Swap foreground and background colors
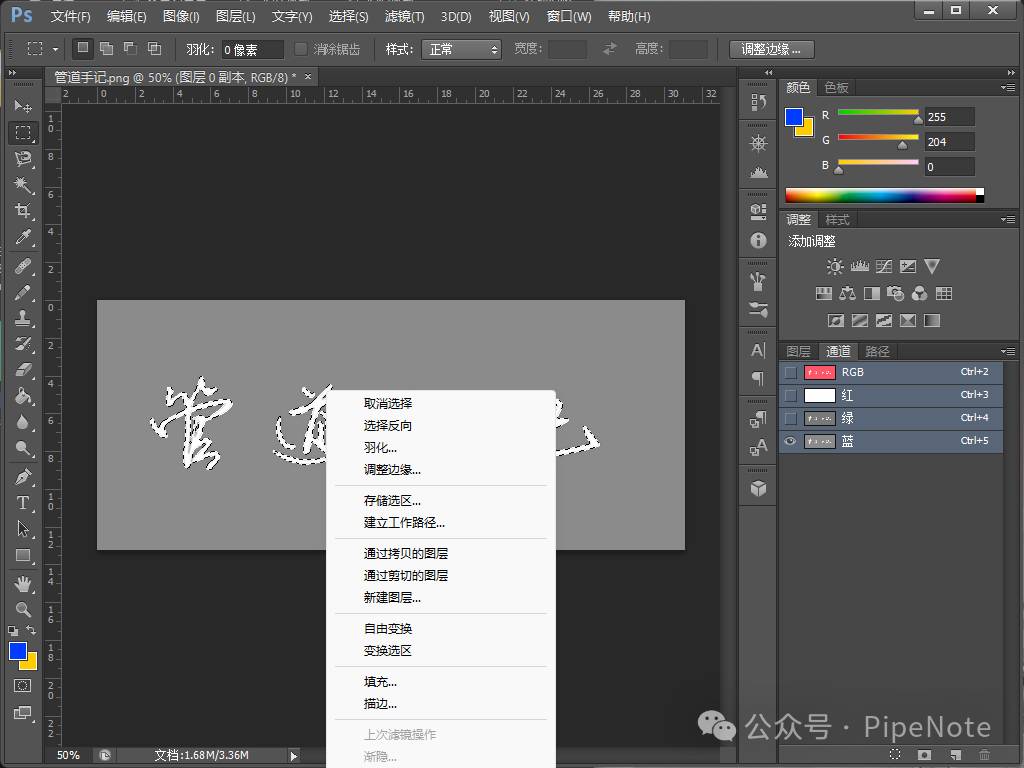The width and height of the screenshot is (1024, 768). [x=31, y=630]
